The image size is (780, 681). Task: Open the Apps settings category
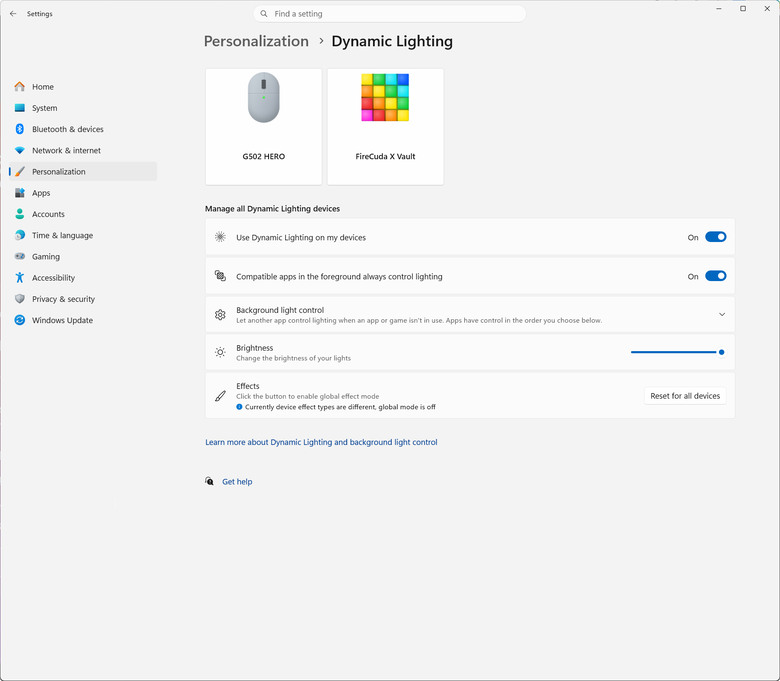83,193
